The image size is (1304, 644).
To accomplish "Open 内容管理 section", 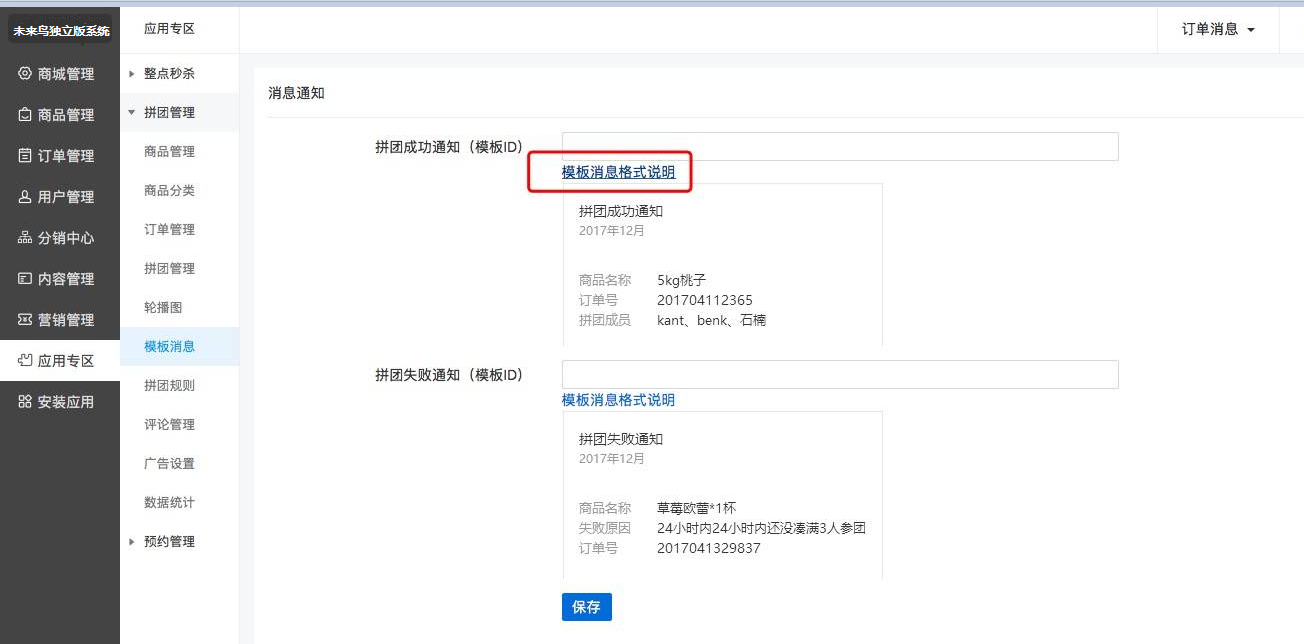I will 60,279.
